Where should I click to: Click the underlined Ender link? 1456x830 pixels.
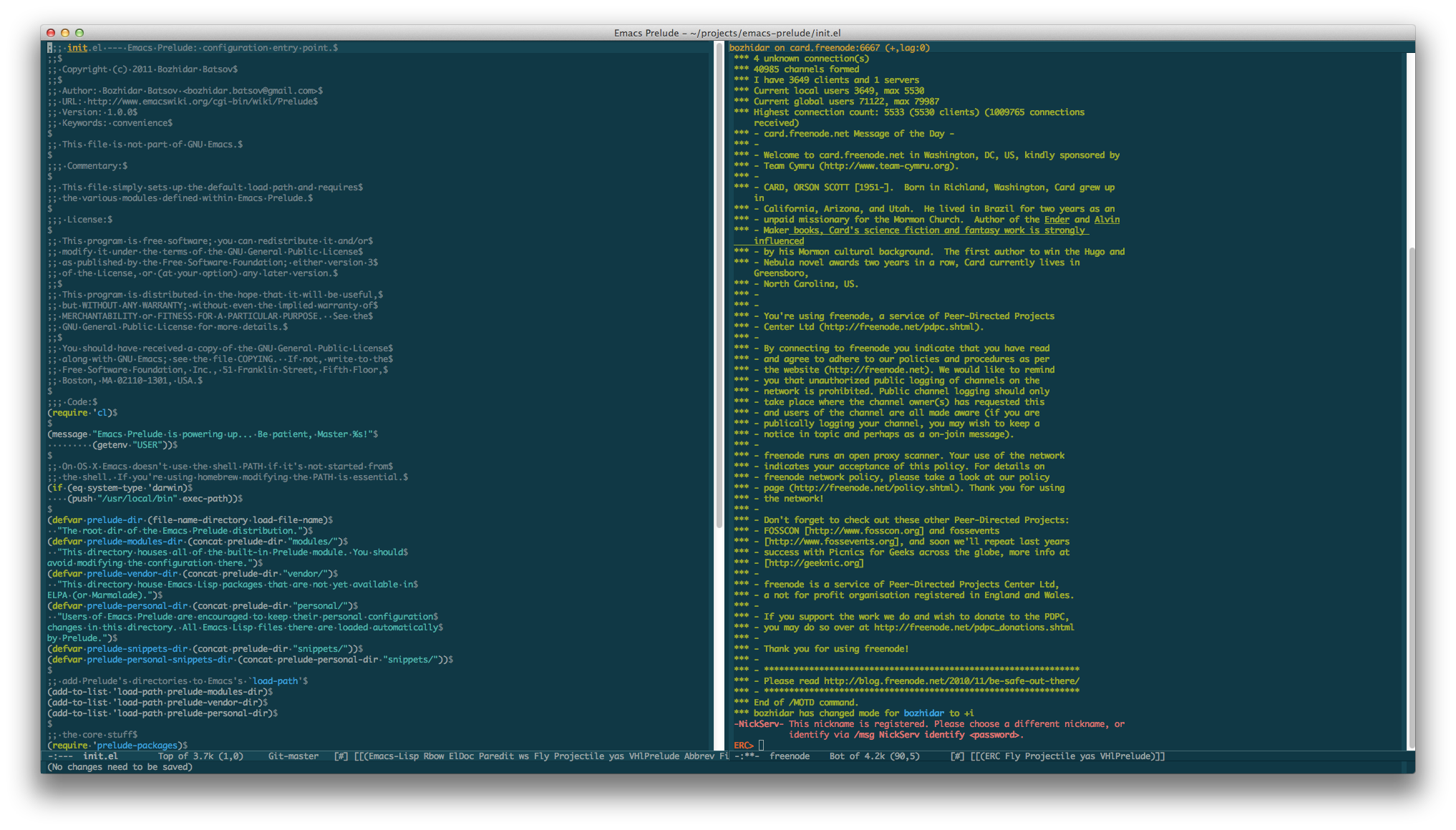click(1057, 220)
